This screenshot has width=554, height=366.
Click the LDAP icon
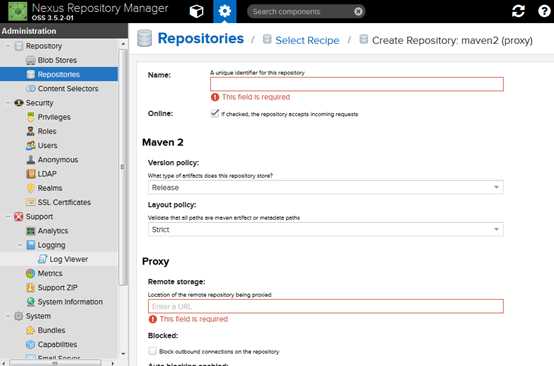pyautogui.click(x=31, y=174)
